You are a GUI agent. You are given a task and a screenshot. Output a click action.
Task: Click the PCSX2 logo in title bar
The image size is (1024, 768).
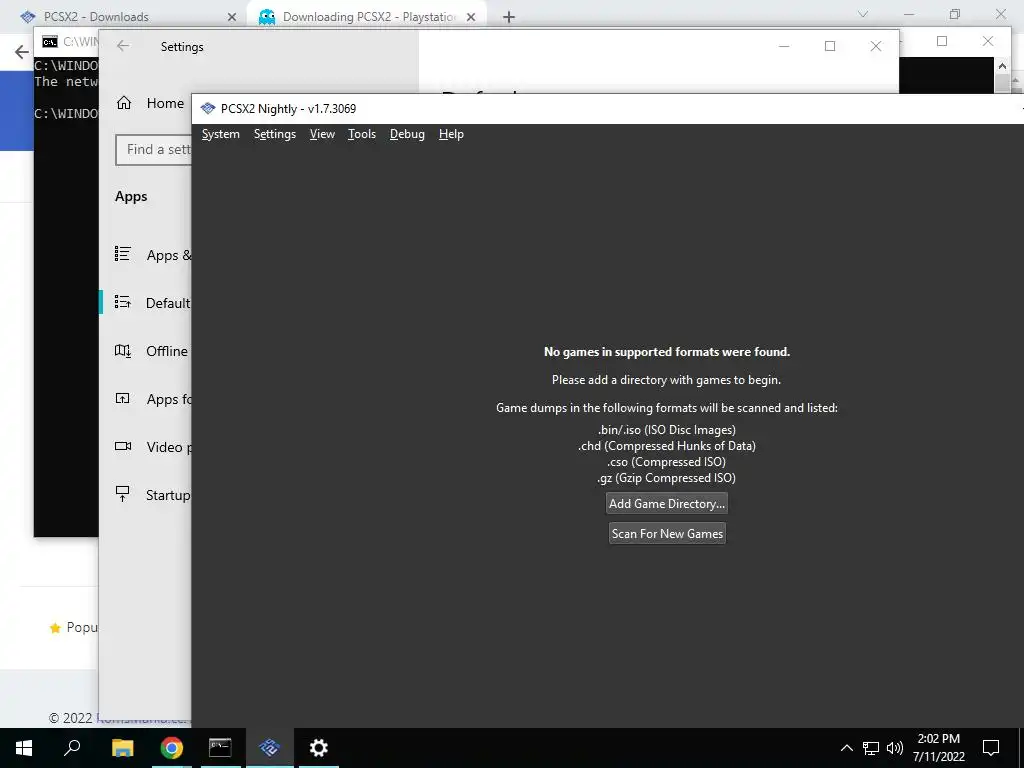tap(208, 108)
